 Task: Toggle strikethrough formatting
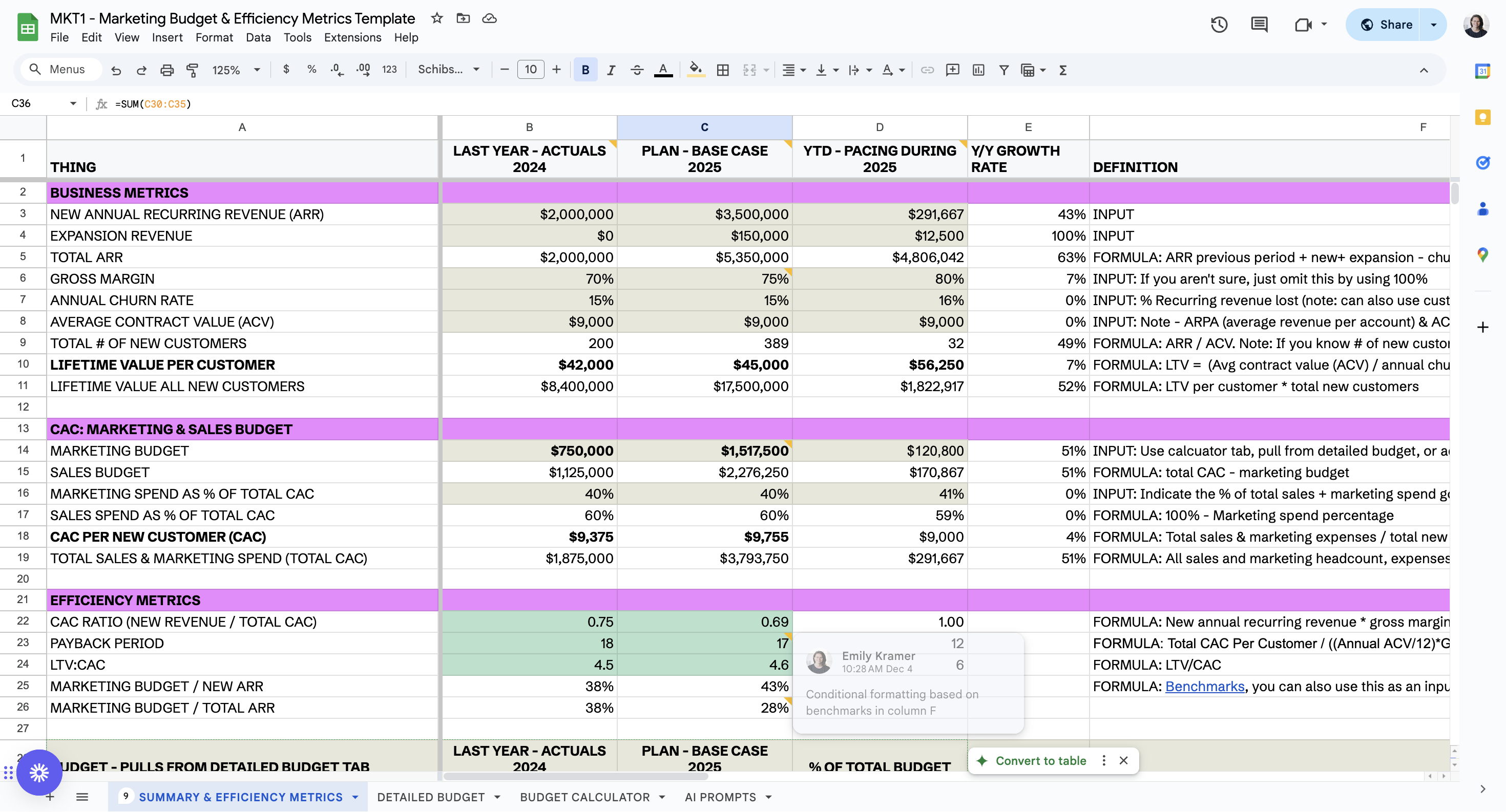637,70
